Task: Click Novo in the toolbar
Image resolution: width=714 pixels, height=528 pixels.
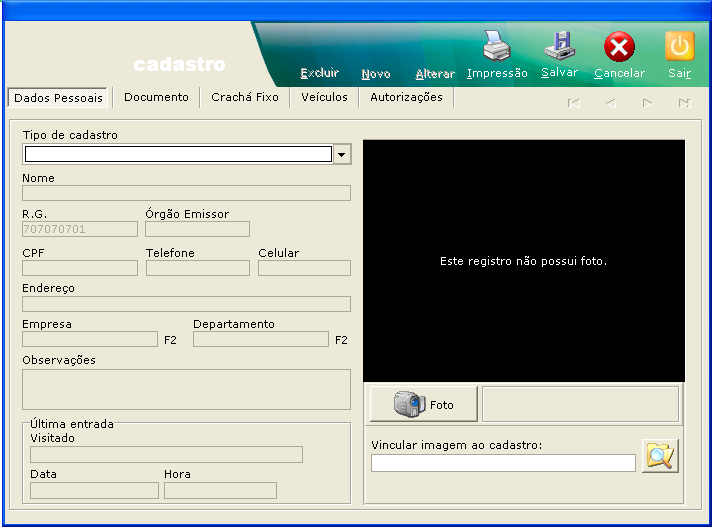Action: (376, 74)
